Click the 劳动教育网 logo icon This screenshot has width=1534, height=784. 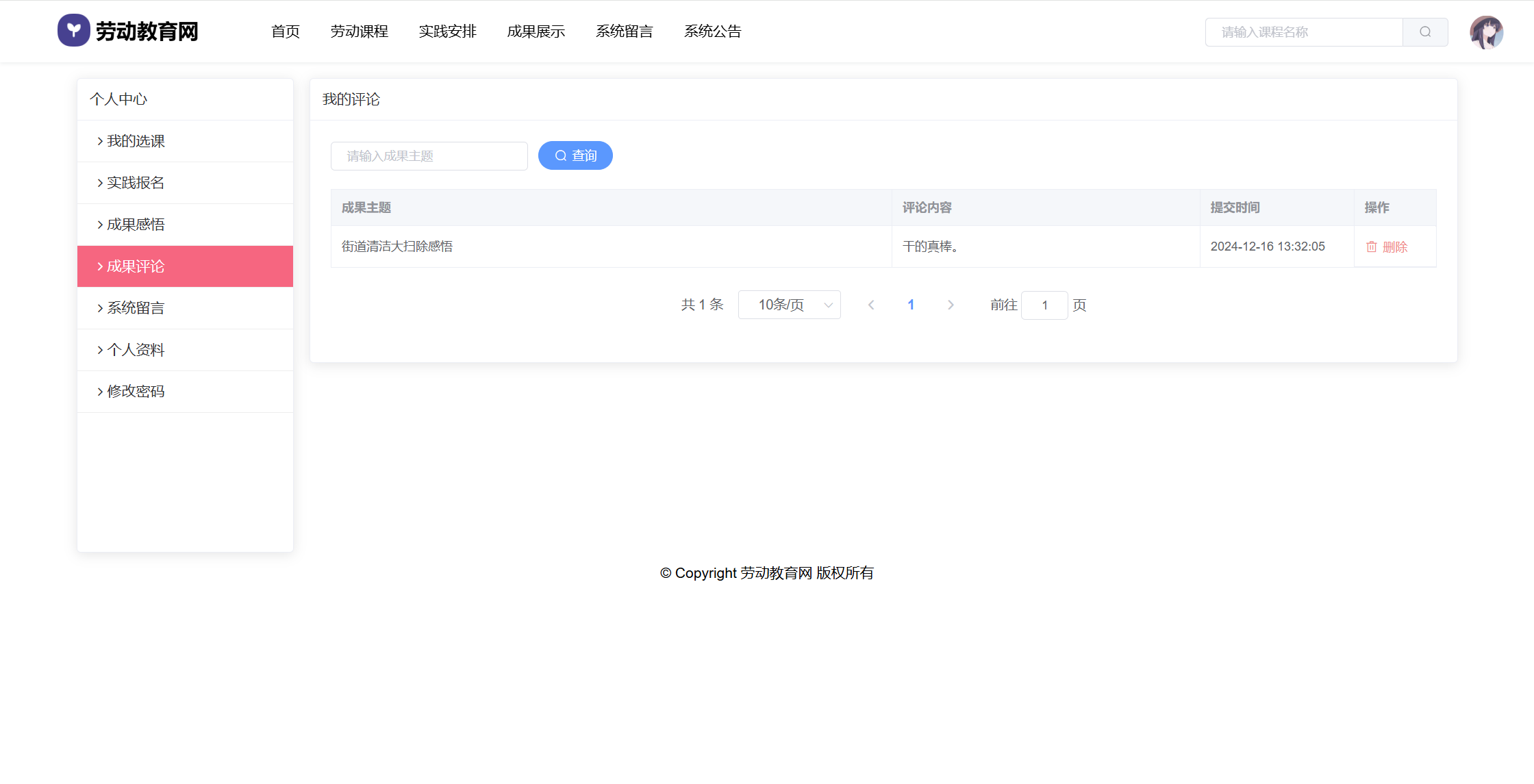click(x=74, y=31)
